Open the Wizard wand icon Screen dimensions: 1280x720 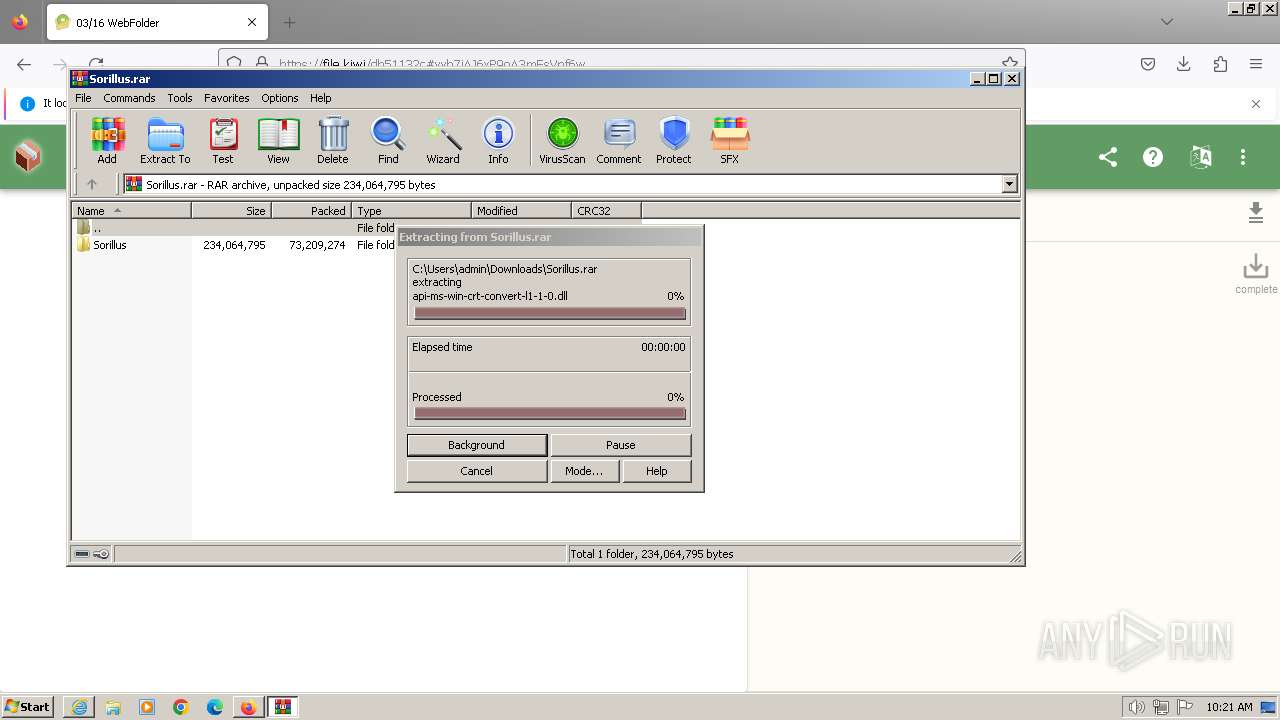(443, 140)
